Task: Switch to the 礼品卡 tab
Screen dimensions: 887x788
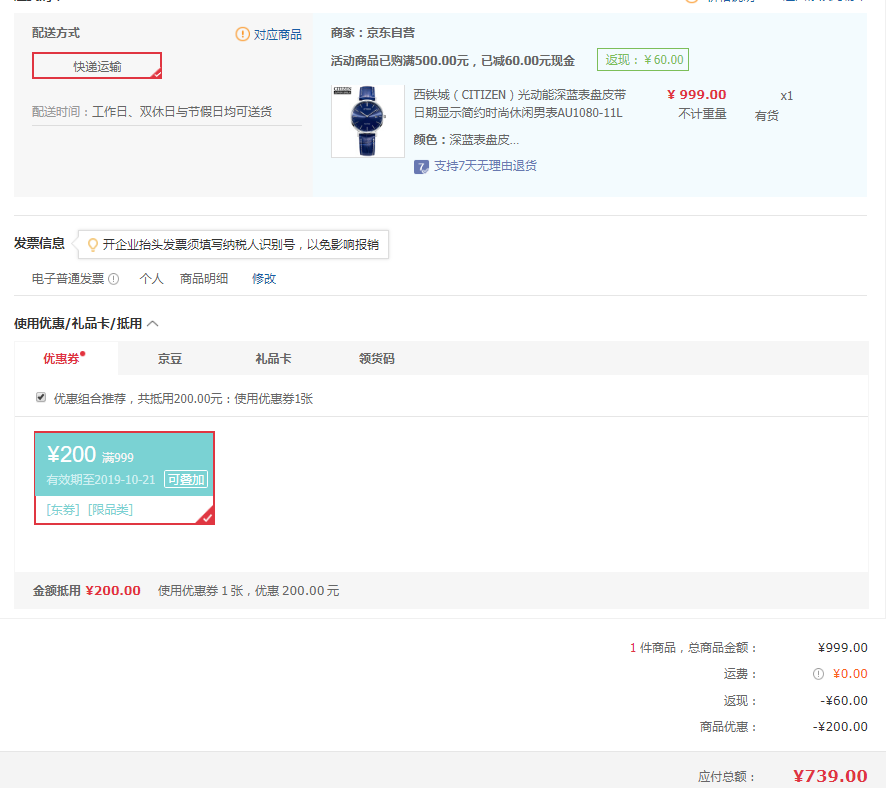Action: coord(273,359)
